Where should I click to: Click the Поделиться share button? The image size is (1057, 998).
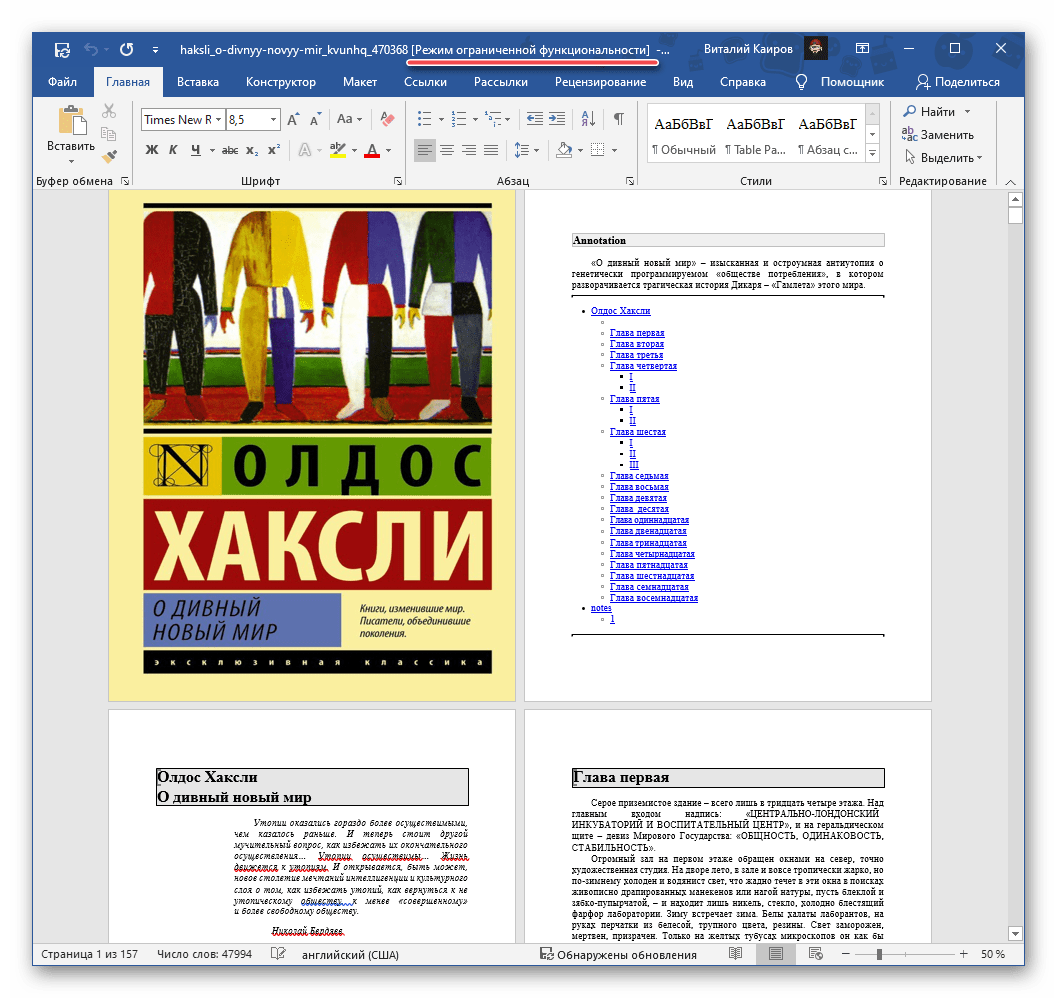tap(957, 82)
